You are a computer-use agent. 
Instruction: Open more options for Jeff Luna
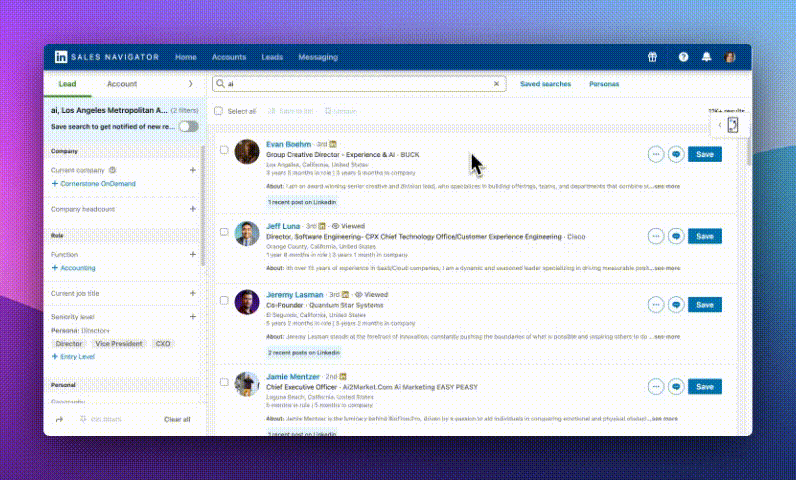pos(656,236)
